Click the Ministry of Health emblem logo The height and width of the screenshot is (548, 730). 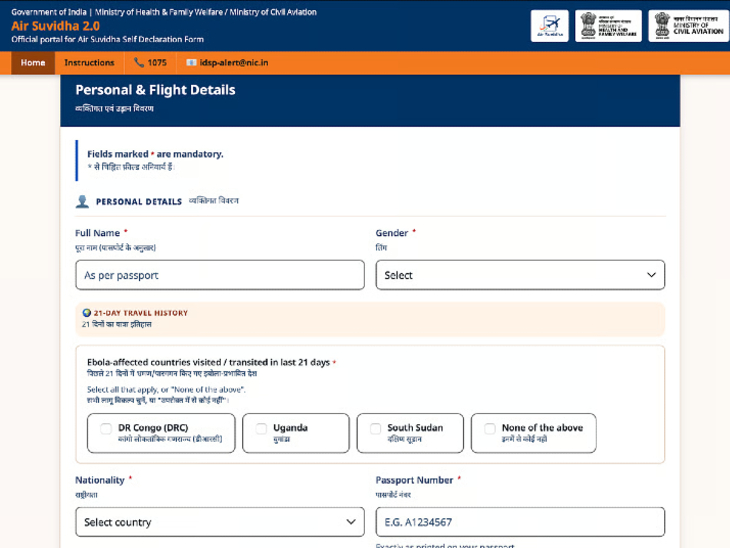(x=608, y=26)
